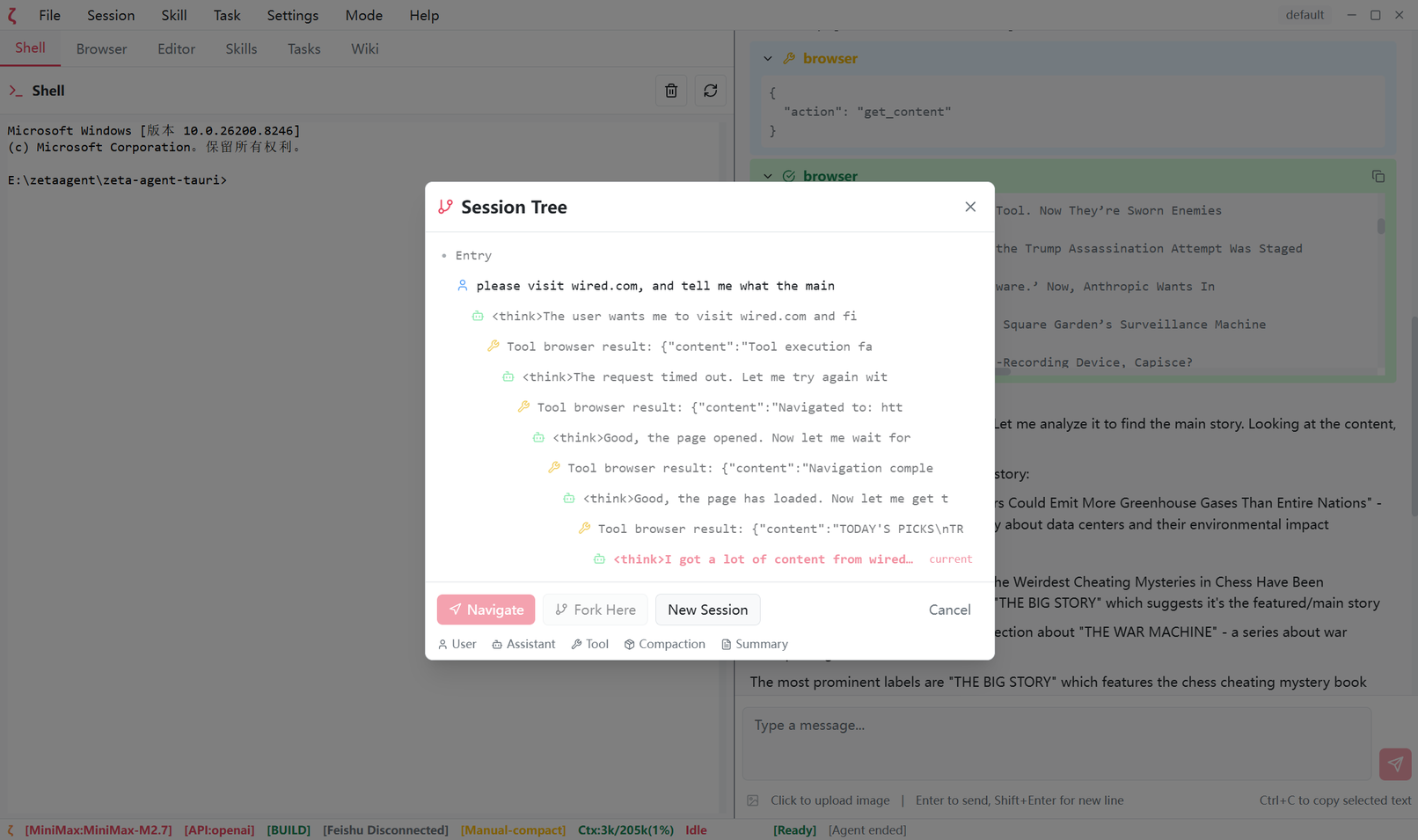Focus the Type a message input field
Image resolution: width=1418 pixels, height=840 pixels.
[x=1056, y=743]
